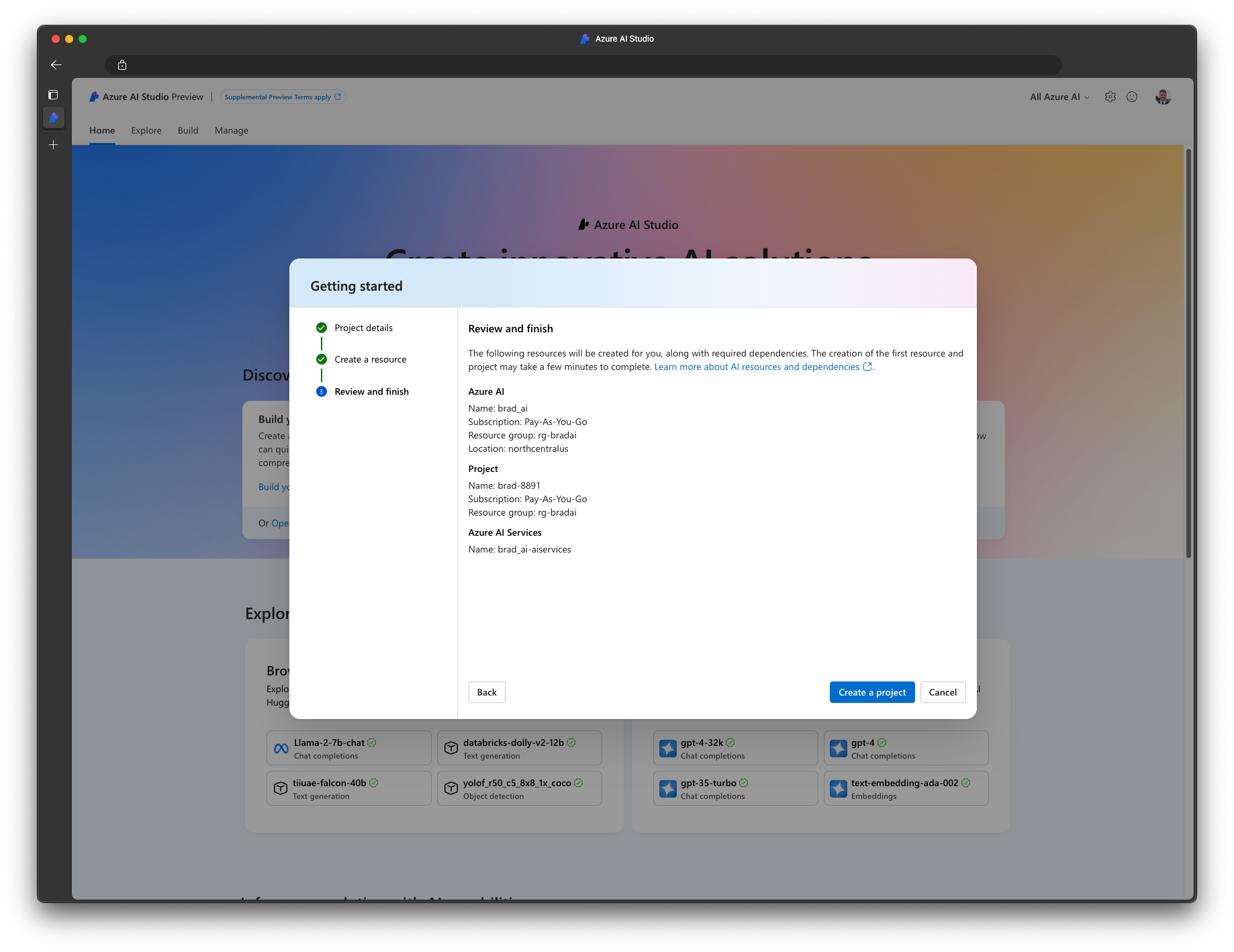Click the tiiuae-falcon-40b cube icon

281,788
